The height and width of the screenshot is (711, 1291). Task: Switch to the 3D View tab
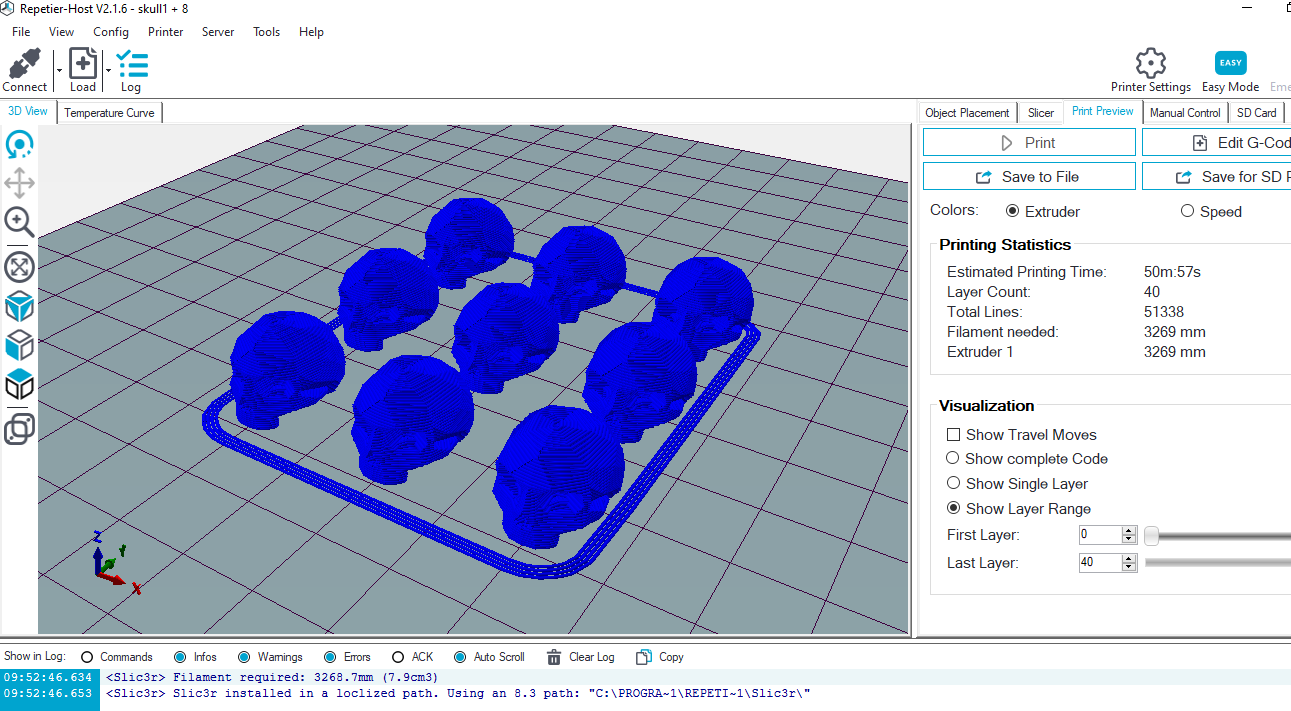tap(28, 112)
